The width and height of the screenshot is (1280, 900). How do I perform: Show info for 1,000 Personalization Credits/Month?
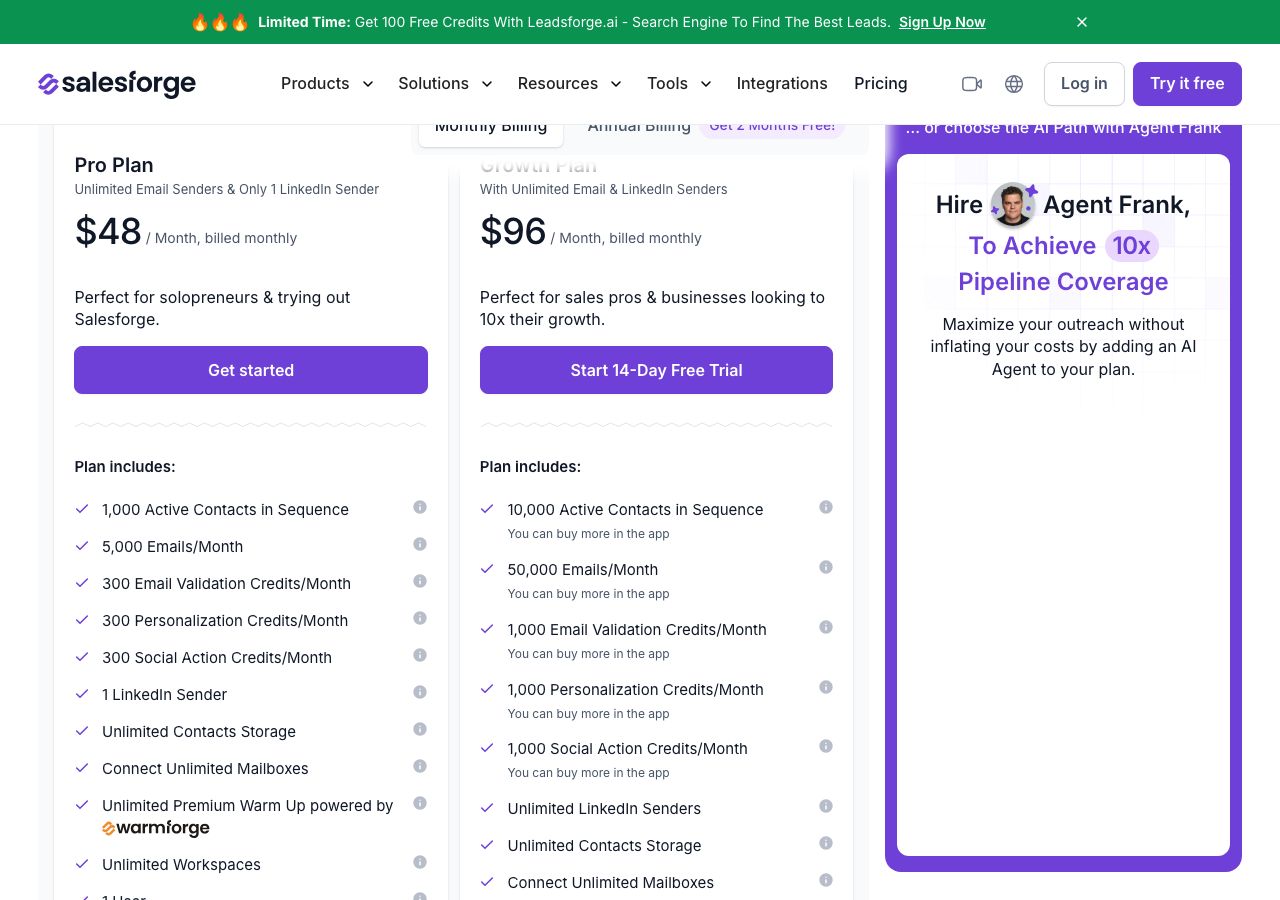tap(826, 687)
